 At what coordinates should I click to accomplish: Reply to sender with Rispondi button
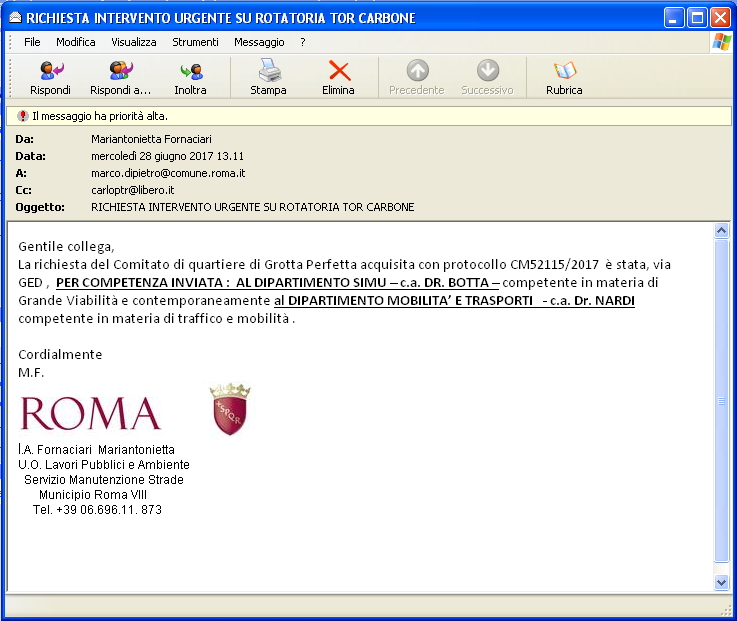click(x=50, y=78)
